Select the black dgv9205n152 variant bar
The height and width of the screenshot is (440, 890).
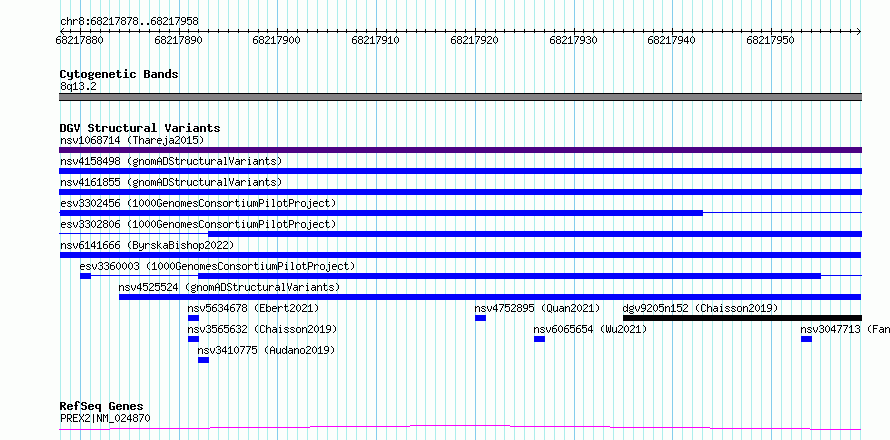742,318
